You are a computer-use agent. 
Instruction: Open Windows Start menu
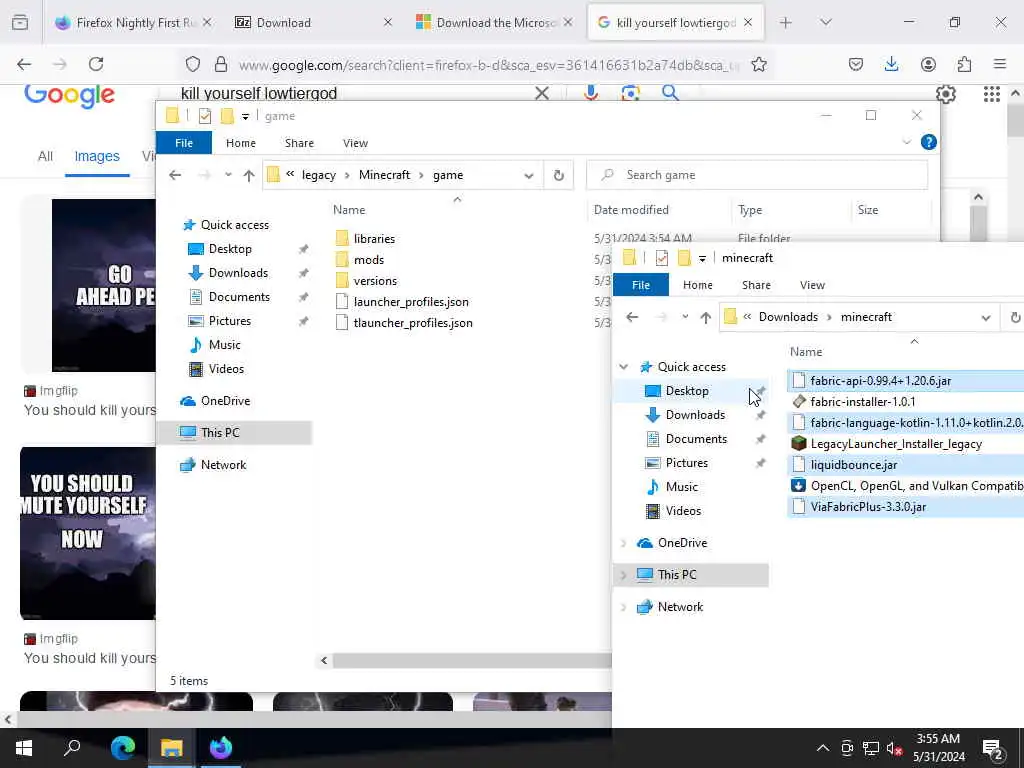pos(24,747)
